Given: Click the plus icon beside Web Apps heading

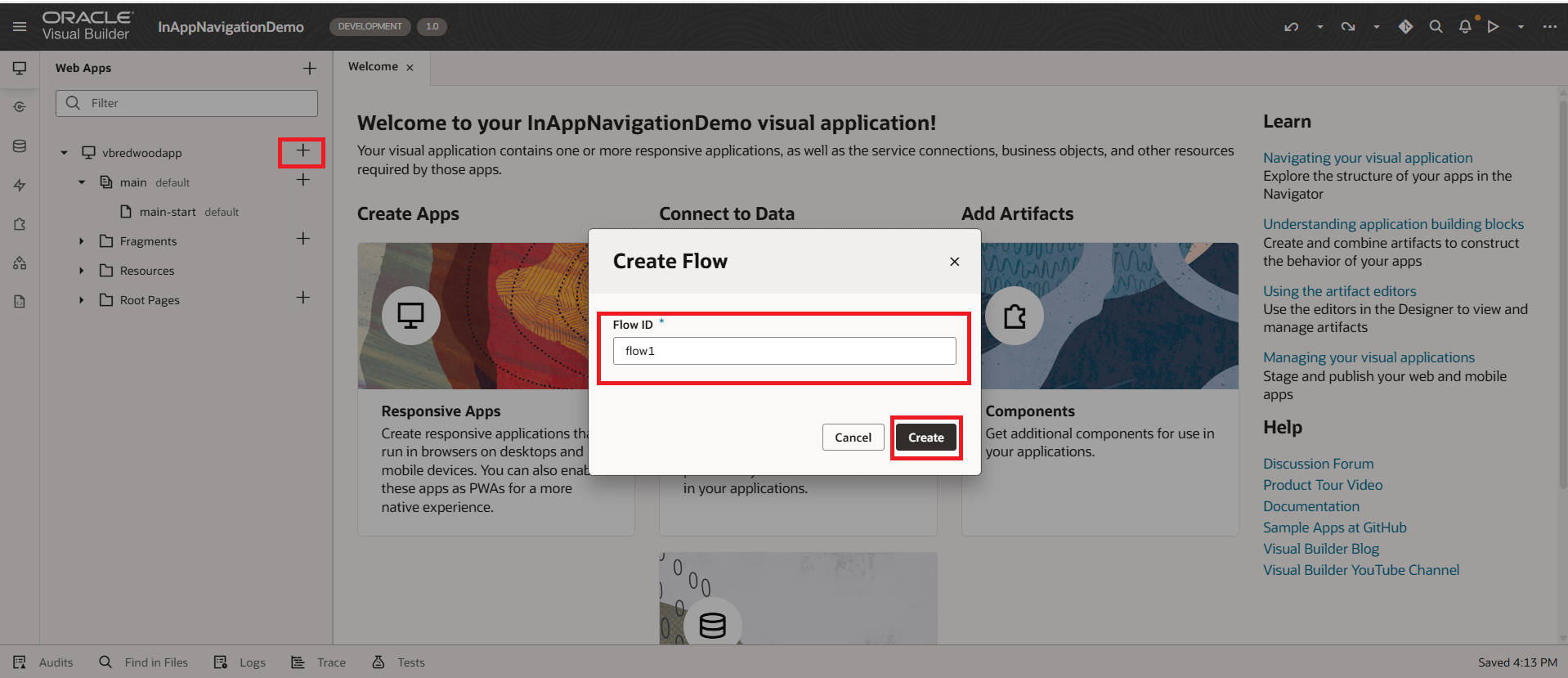Looking at the screenshot, I should pyautogui.click(x=309, y=69).
